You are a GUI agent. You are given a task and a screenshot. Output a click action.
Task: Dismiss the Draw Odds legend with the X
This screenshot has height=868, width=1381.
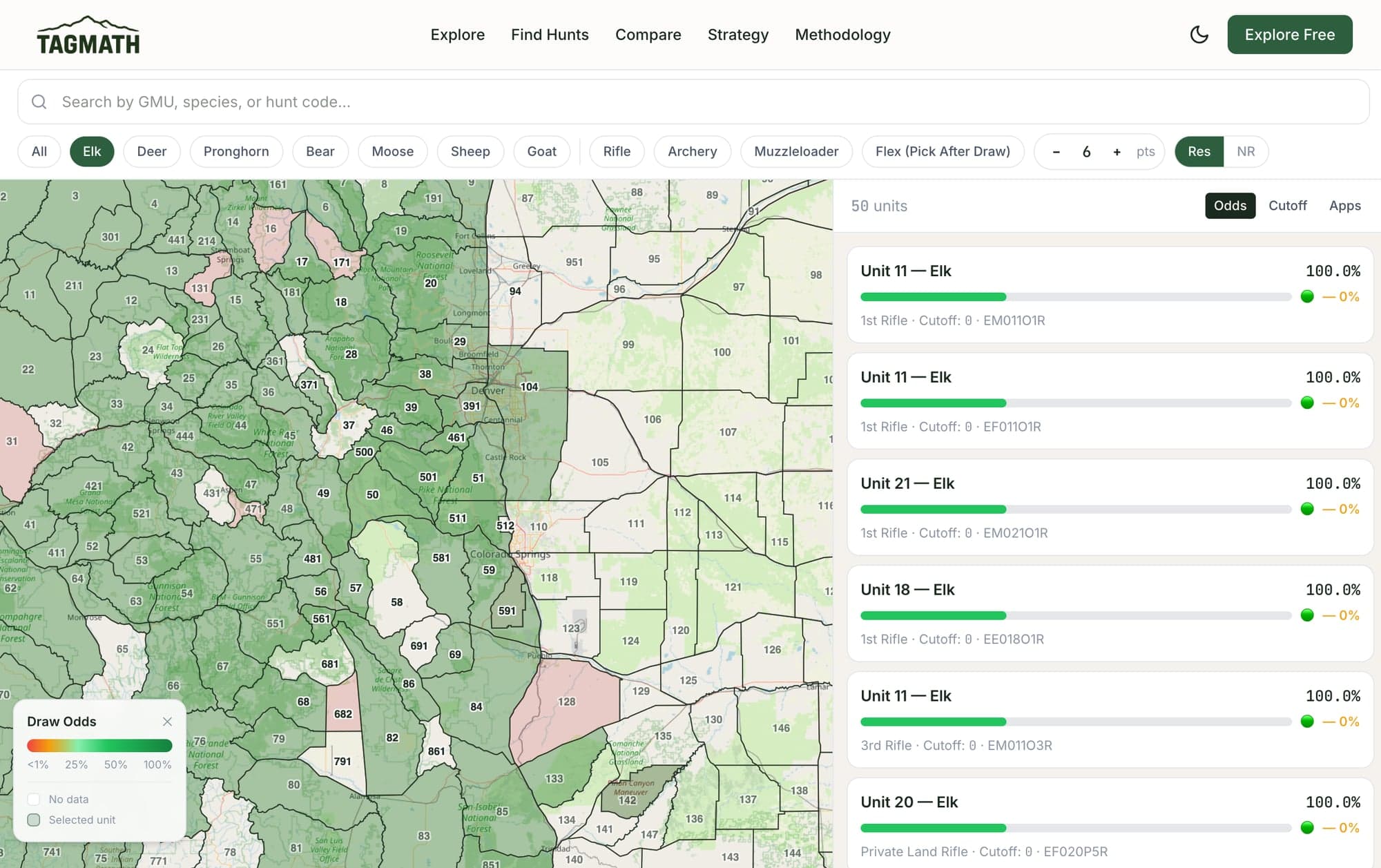coord(167,722)
